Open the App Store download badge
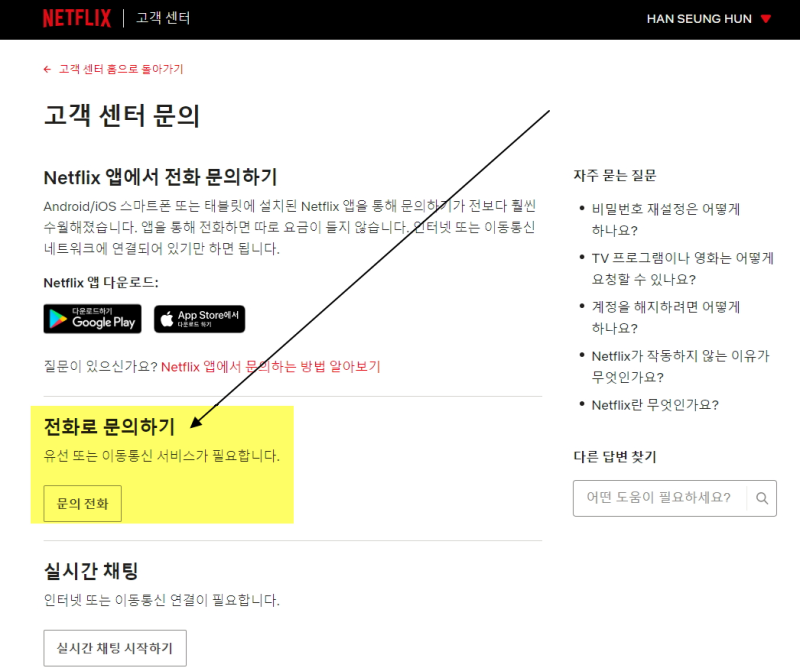800x668 pixels. [x=199, y=318]
